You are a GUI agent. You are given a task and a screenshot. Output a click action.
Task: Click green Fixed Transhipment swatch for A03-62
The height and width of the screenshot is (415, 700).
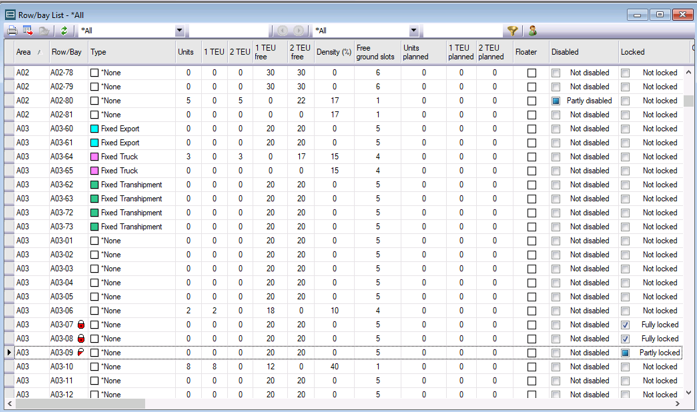click(94, 185)
